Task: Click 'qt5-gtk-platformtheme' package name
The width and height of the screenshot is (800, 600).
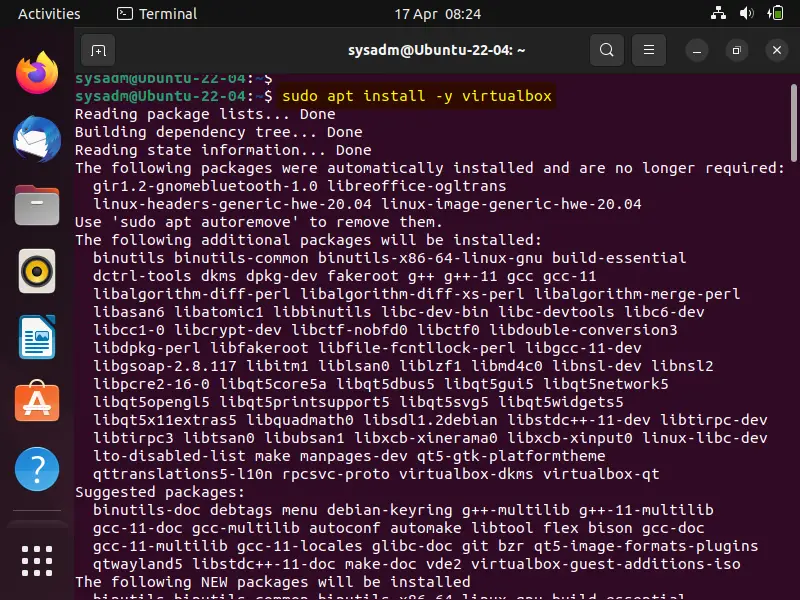Action: click(511, 456)
